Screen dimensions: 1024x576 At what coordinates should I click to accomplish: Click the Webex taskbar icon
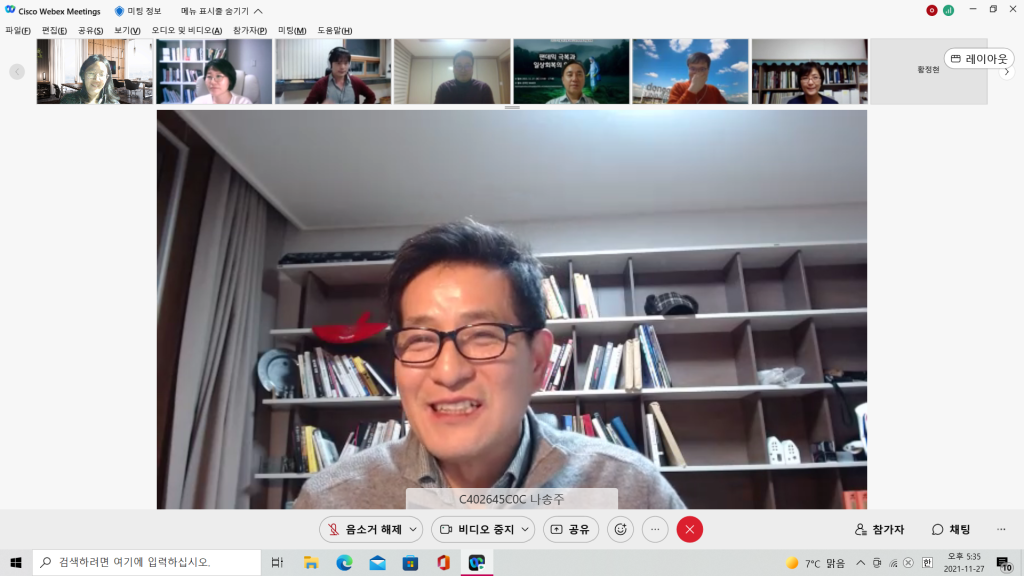(x=477, y=562)
